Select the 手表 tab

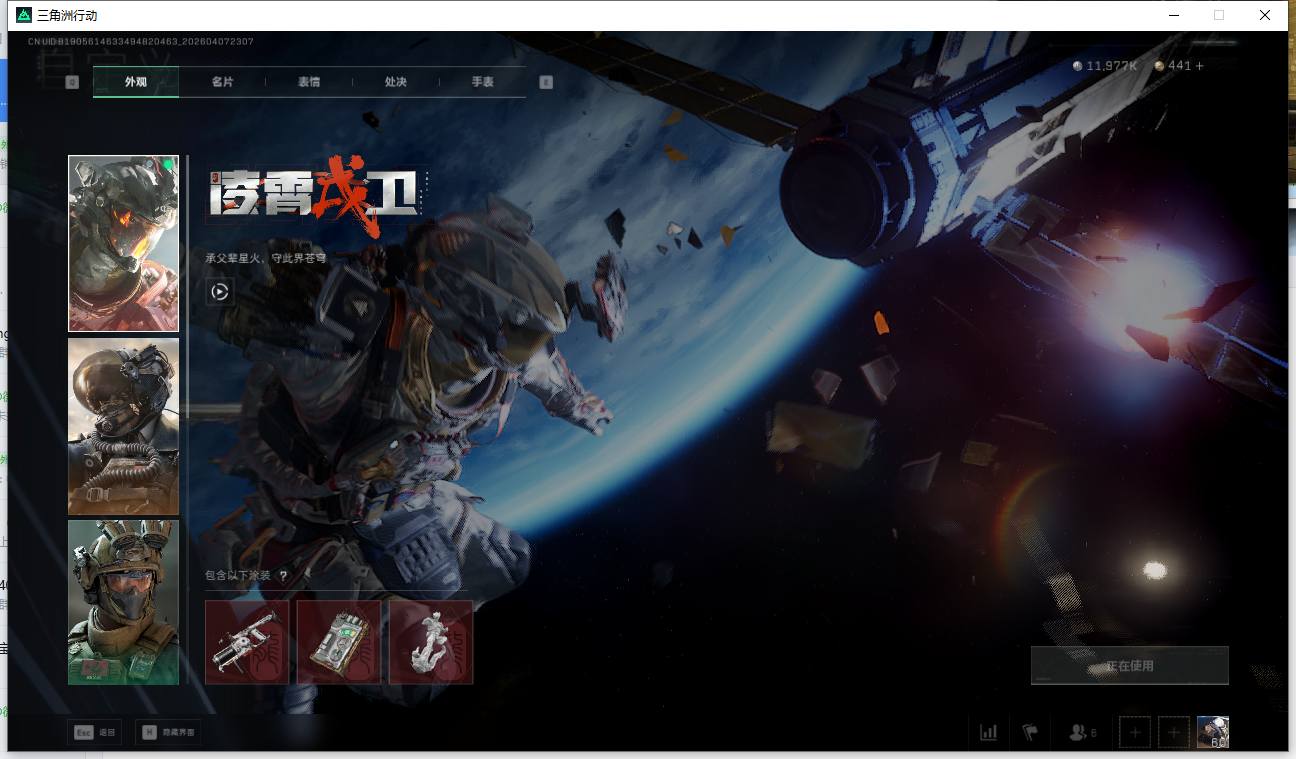pos(483,82)
